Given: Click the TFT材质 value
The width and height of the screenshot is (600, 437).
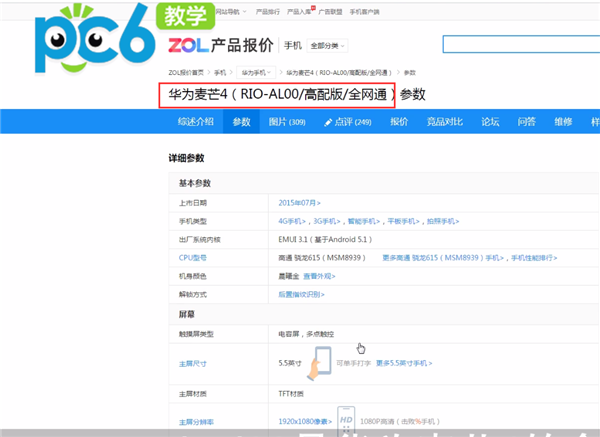Looking at the screenshot, I should point(291,394).
